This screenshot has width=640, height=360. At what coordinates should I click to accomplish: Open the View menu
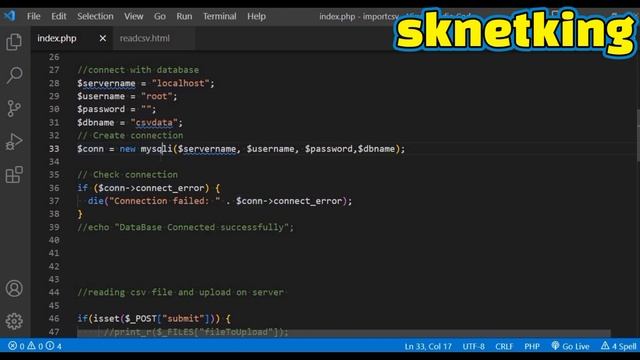coord(133,16)
